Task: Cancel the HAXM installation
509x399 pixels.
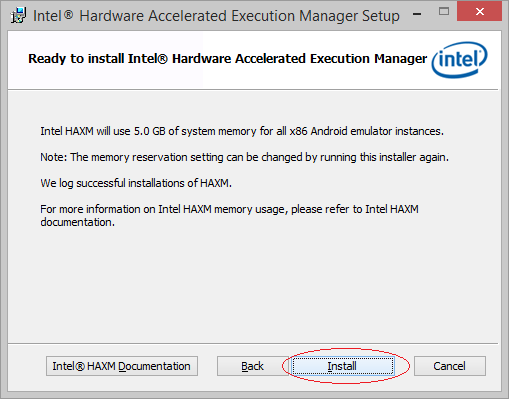Action: tap(449, 366)
